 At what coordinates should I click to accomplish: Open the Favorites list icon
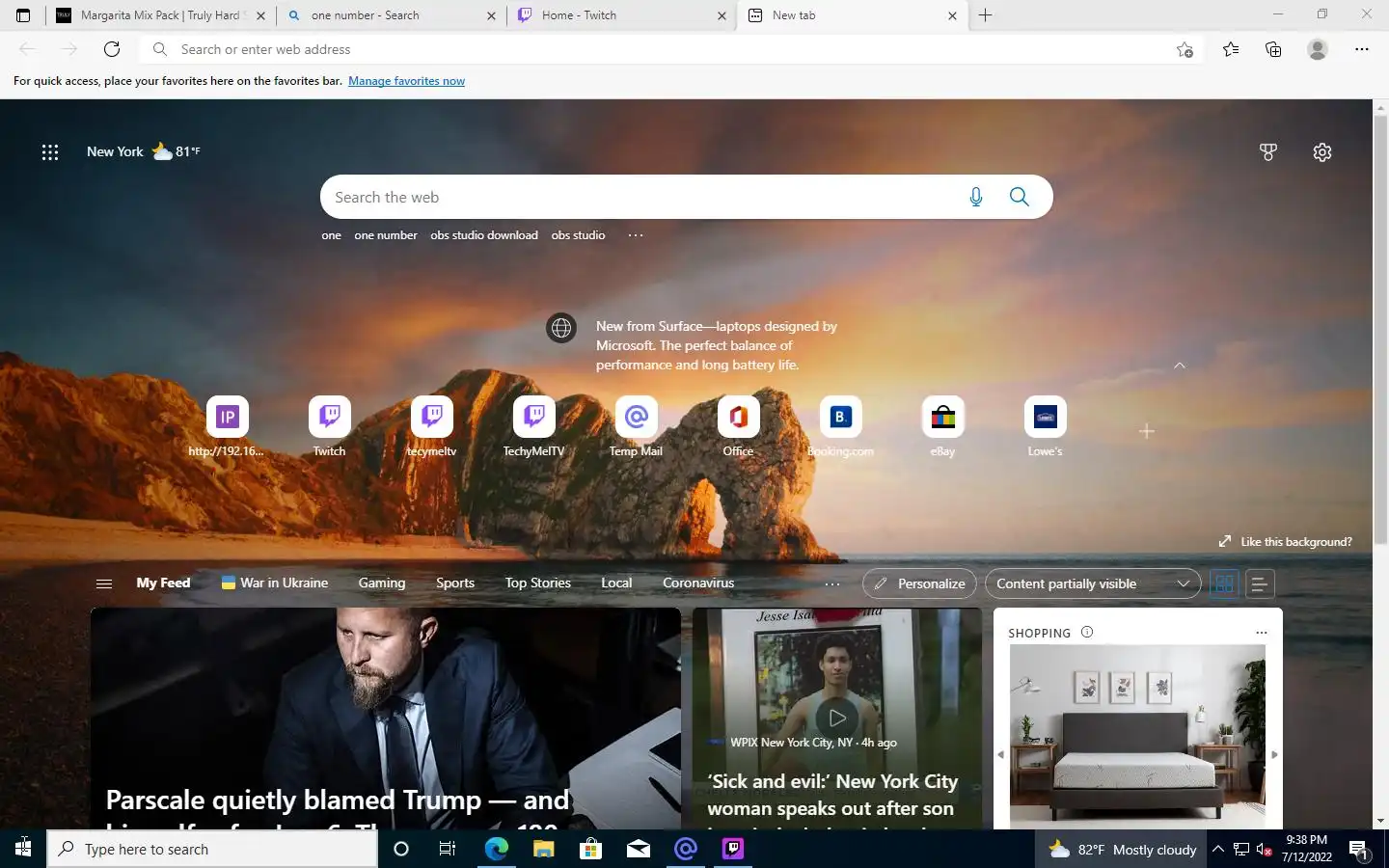point(1231,49)
